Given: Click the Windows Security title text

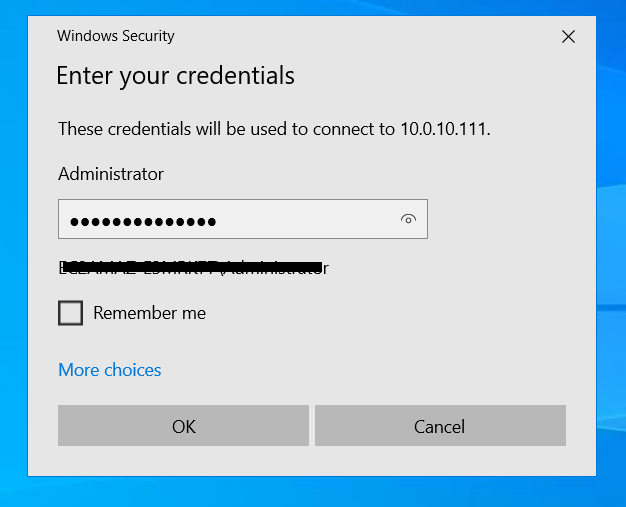Looking at the screenshot, I should pyautogui.click(x=116, y=36).
